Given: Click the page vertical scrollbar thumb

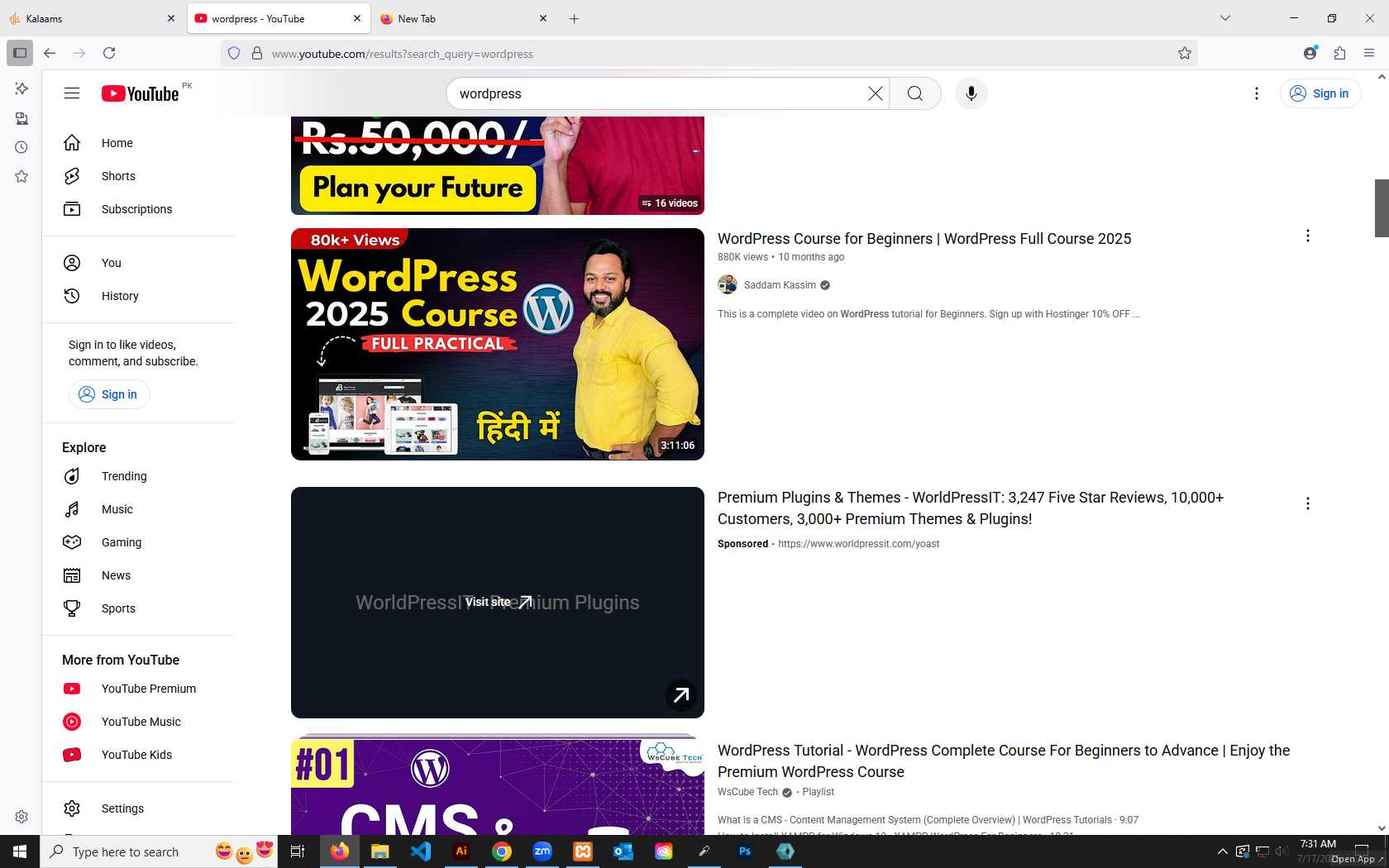Looking at the screenshot, I should (1382, 207).
